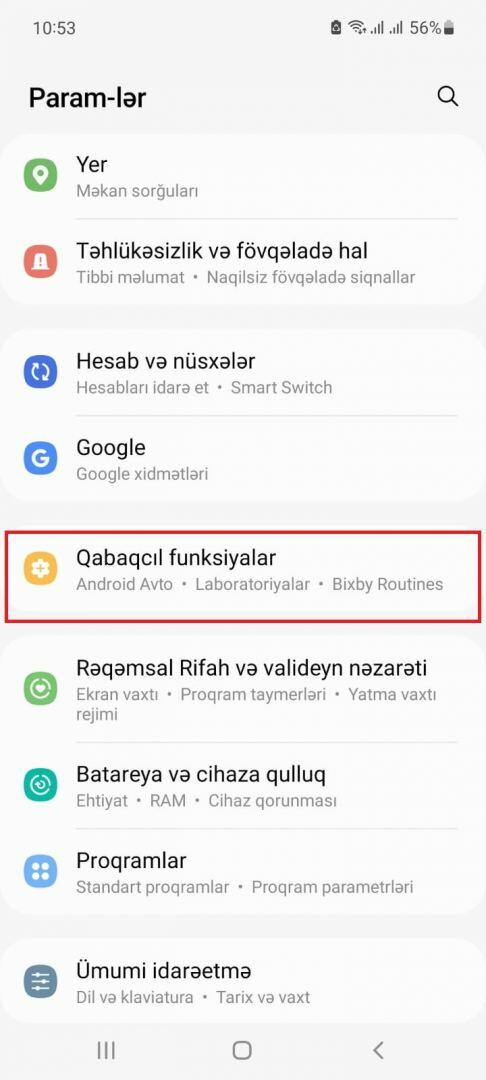Select Qabaqcıl funksiyalar entry
Image resolution: width=486 pixels, height=1080 pixels.
tap(243, 569)
